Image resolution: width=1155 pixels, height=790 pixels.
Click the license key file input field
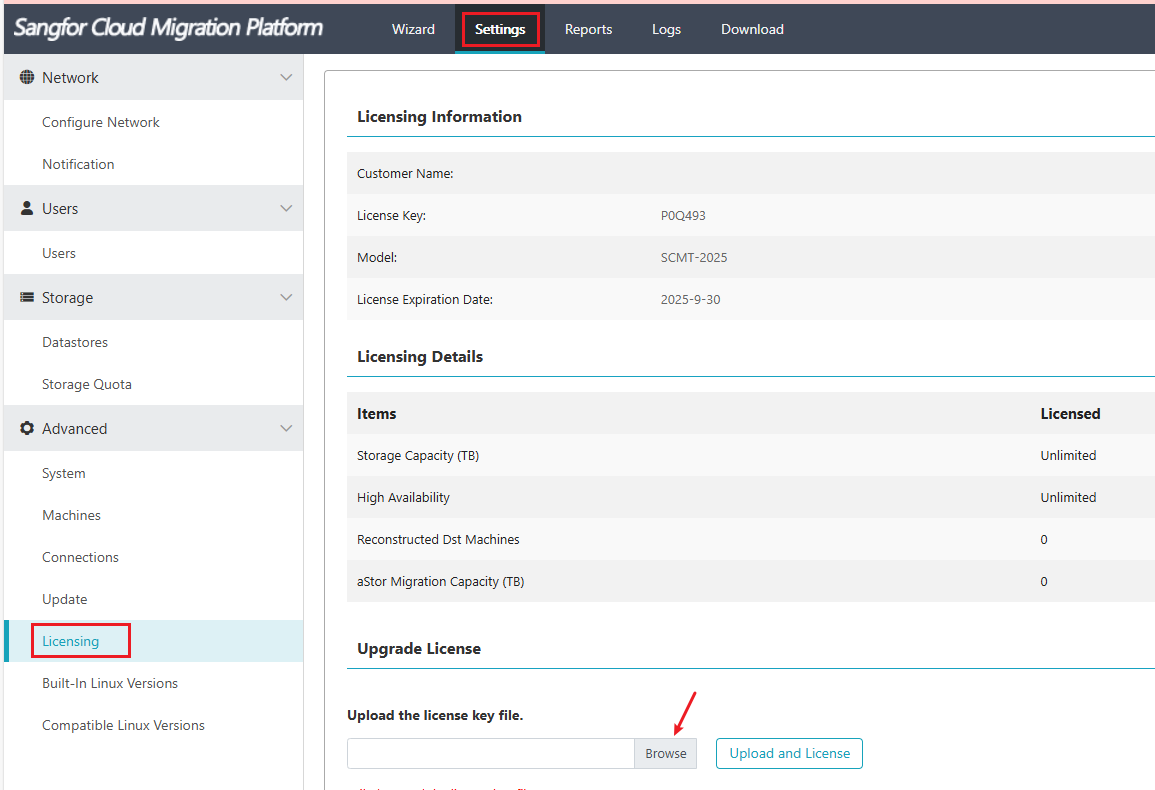pos(491,754)
